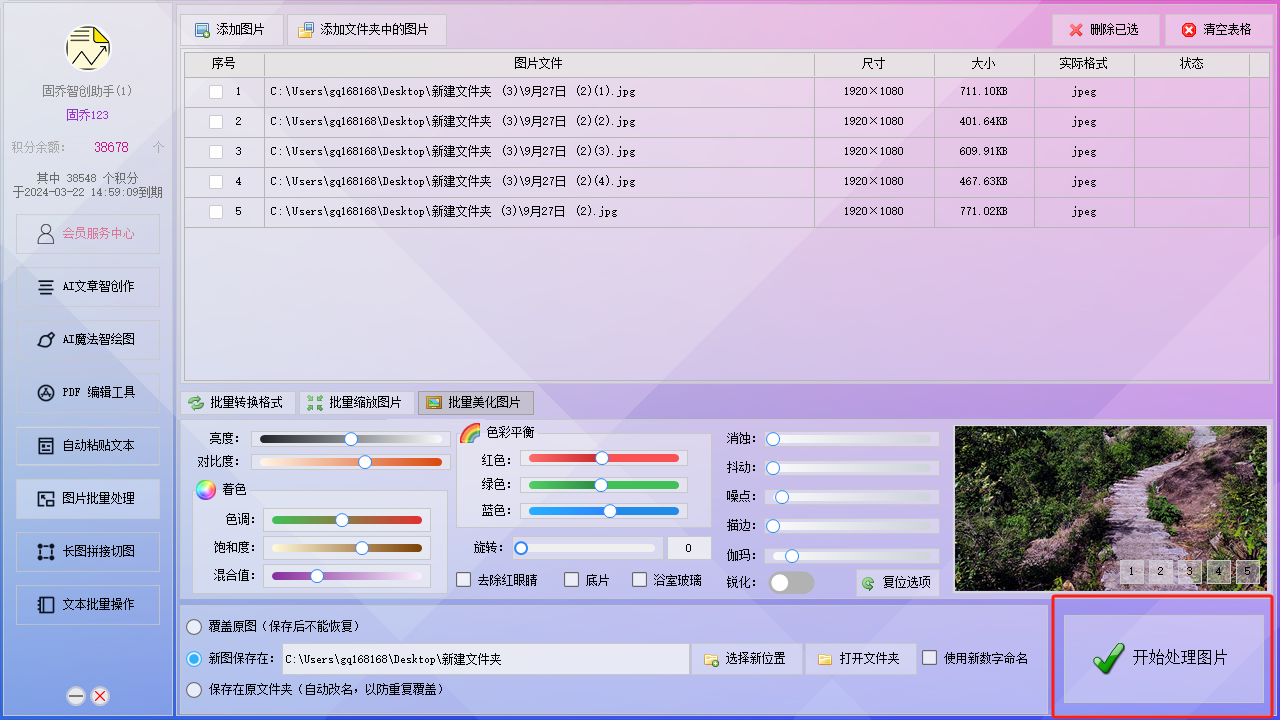Image resolution: width=1280 pixels, height=720 pixels.
Task: Show preview thumbnail number 3
Action: point(1190,572)
